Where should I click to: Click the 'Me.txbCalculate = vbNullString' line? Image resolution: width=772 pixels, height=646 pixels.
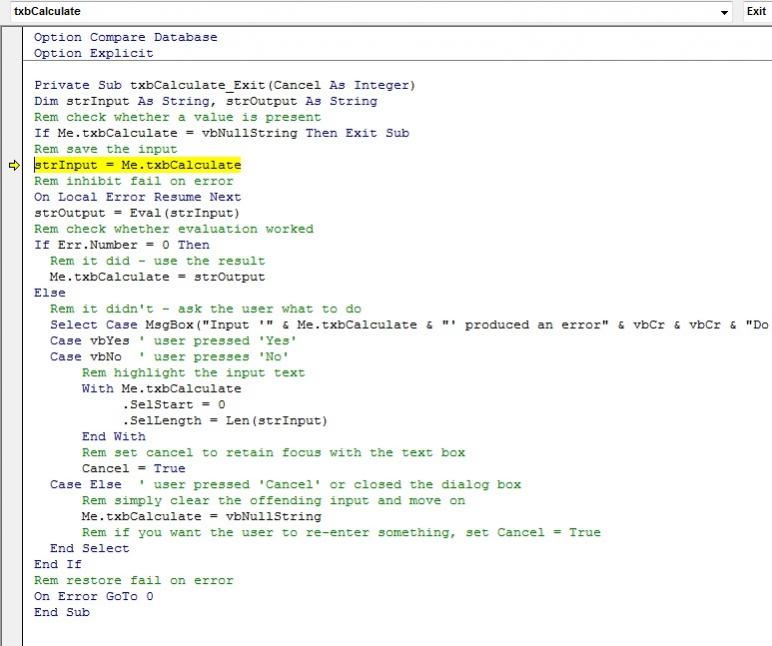tap(201, 517)
